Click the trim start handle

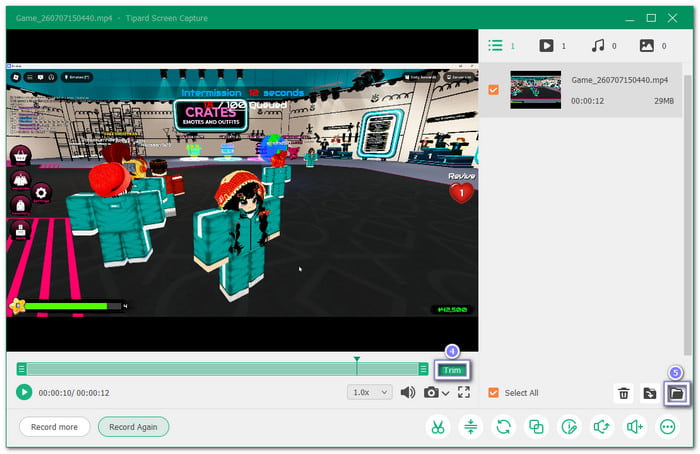coord(21,369)
